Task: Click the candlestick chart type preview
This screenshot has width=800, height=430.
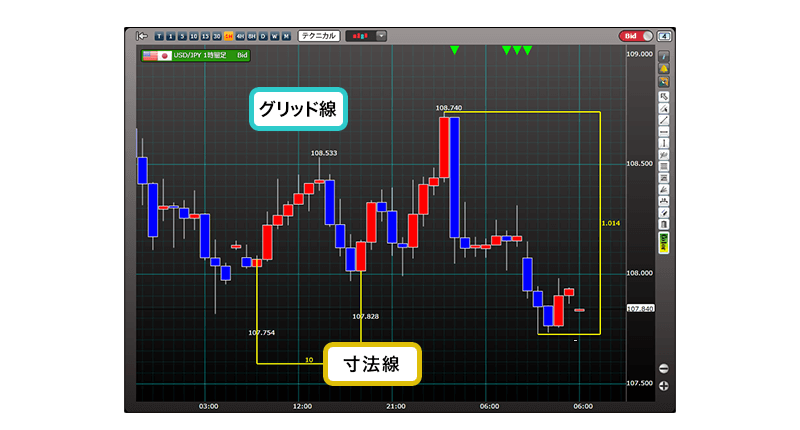Action: pos(360,36)
